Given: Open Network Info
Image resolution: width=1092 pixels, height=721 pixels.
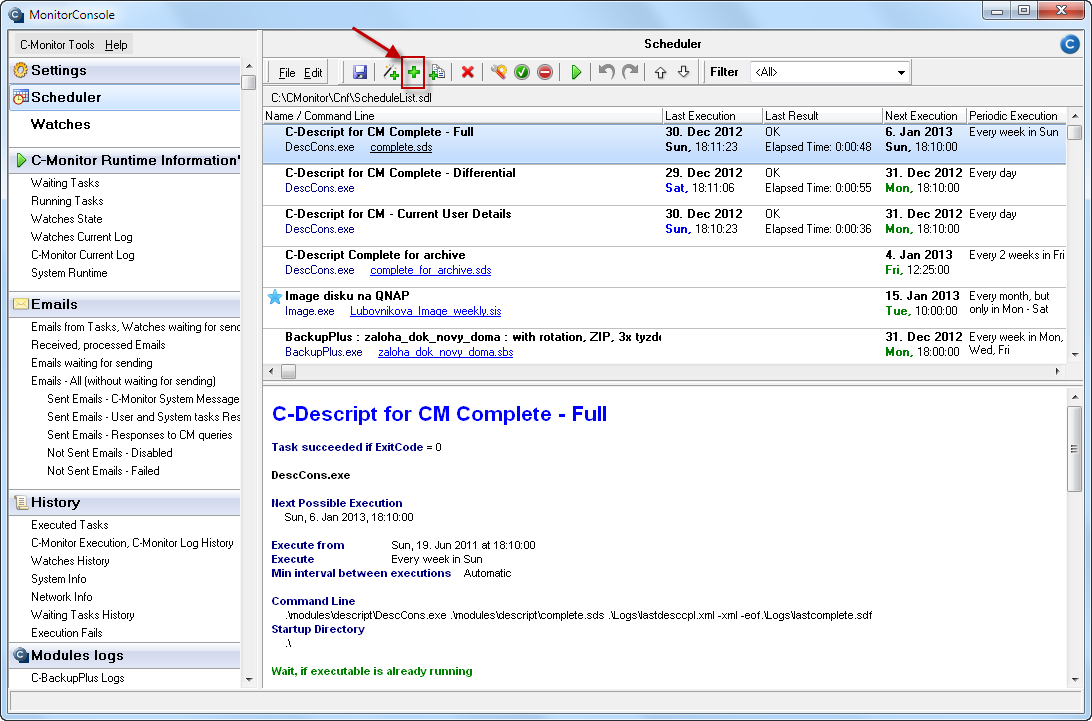Looking at the screenshot, I should click(x=61, y=597).
